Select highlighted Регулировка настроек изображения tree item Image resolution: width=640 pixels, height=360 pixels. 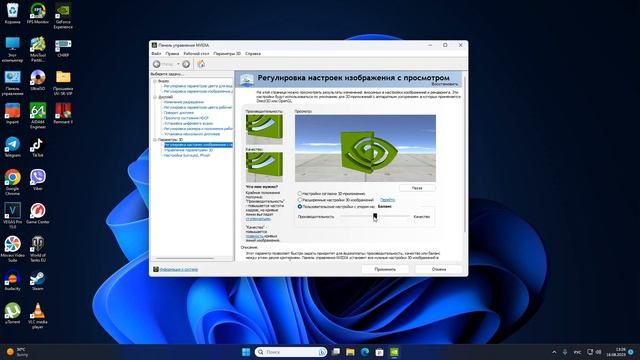[x=198, y=145]
